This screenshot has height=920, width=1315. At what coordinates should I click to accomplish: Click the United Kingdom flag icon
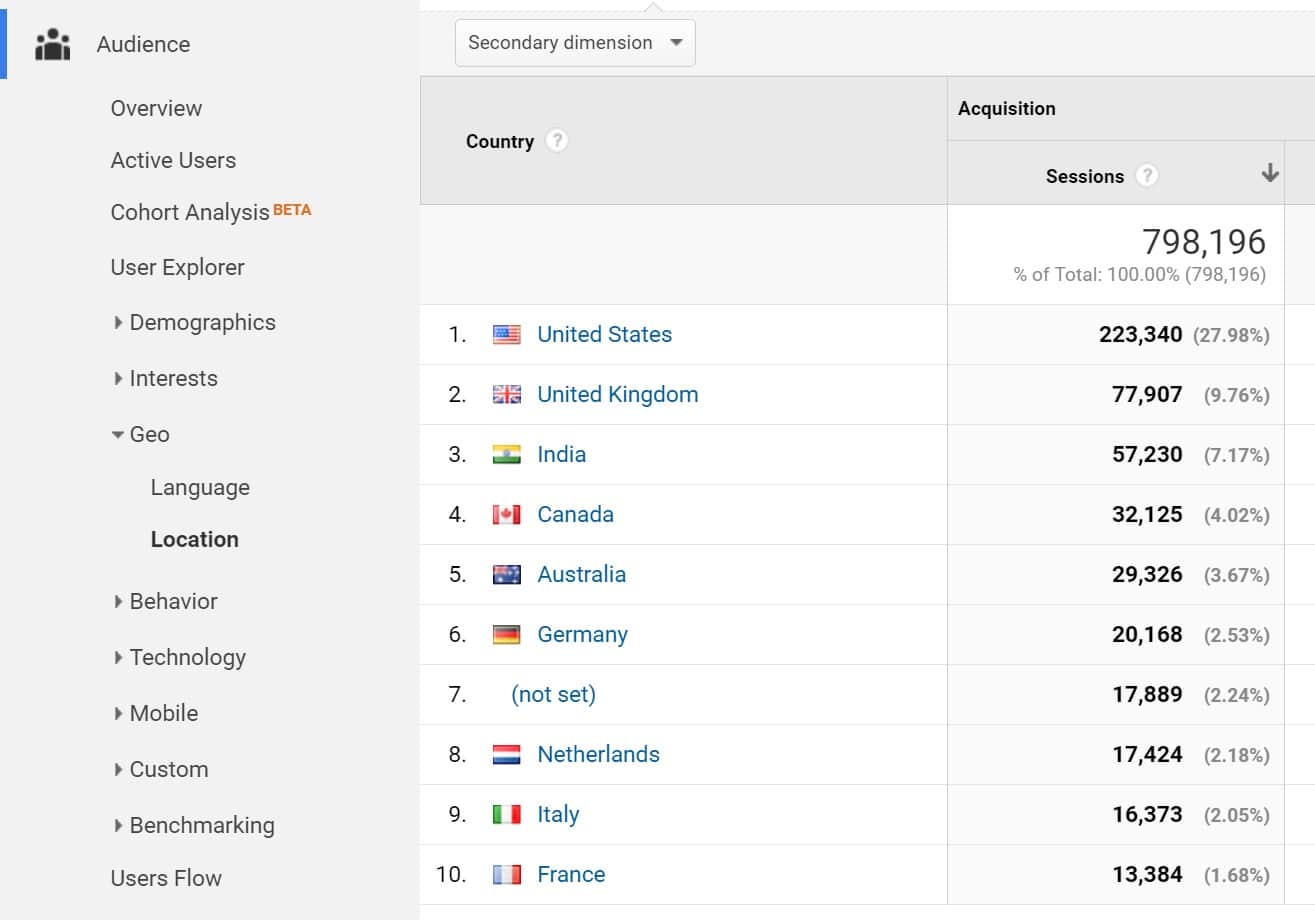point(507,394)
